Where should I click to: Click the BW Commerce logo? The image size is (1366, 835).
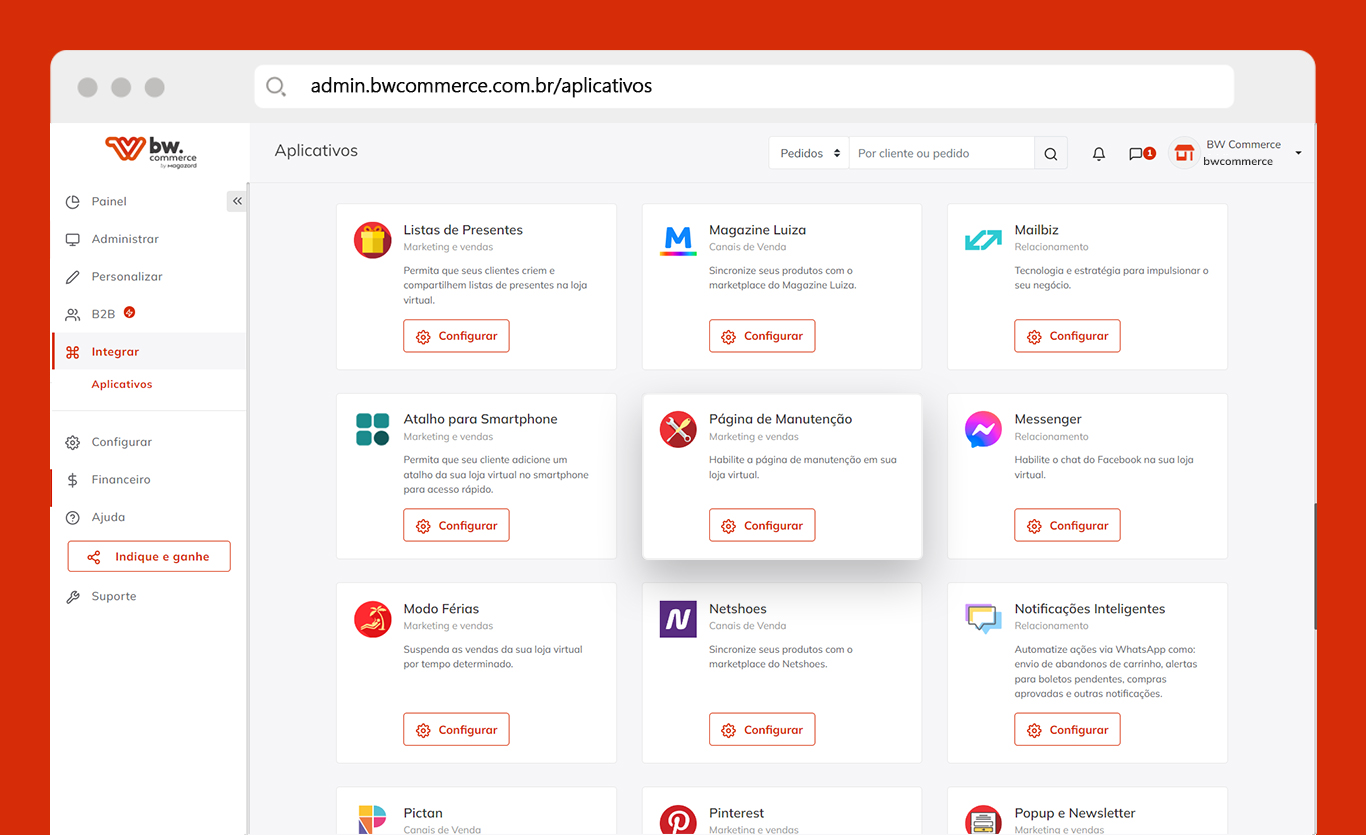pos(151,151)
